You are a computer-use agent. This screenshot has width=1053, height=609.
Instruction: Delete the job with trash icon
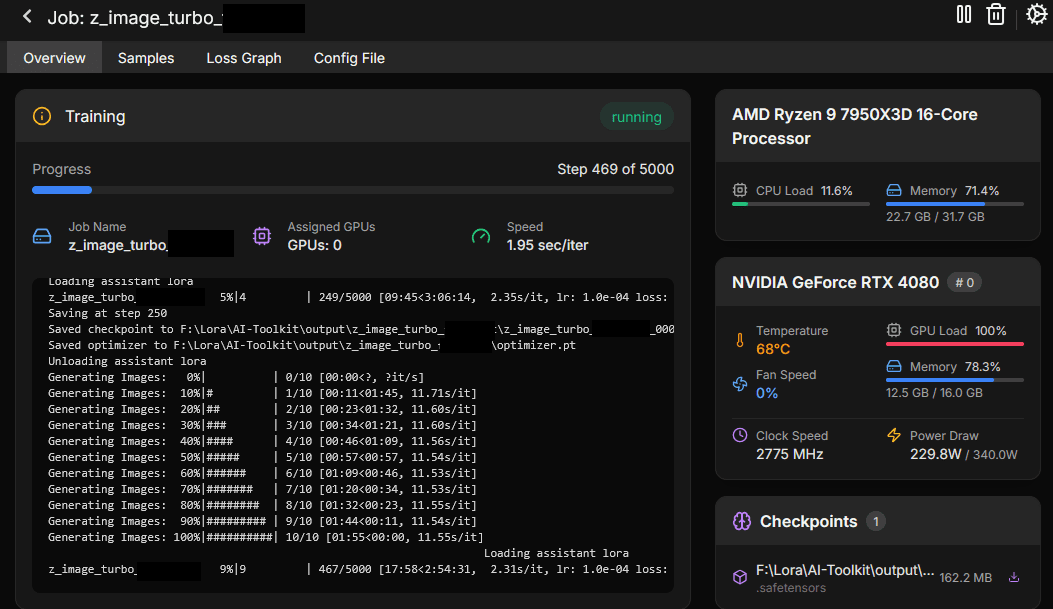(996, 15)
